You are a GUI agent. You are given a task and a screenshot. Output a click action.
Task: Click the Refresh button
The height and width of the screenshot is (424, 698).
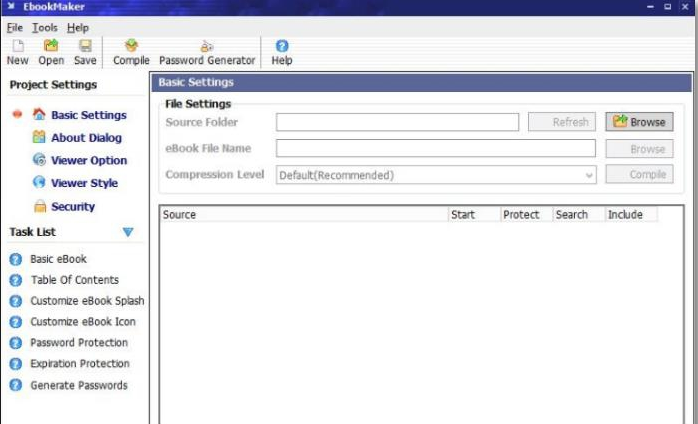[562, 122]
